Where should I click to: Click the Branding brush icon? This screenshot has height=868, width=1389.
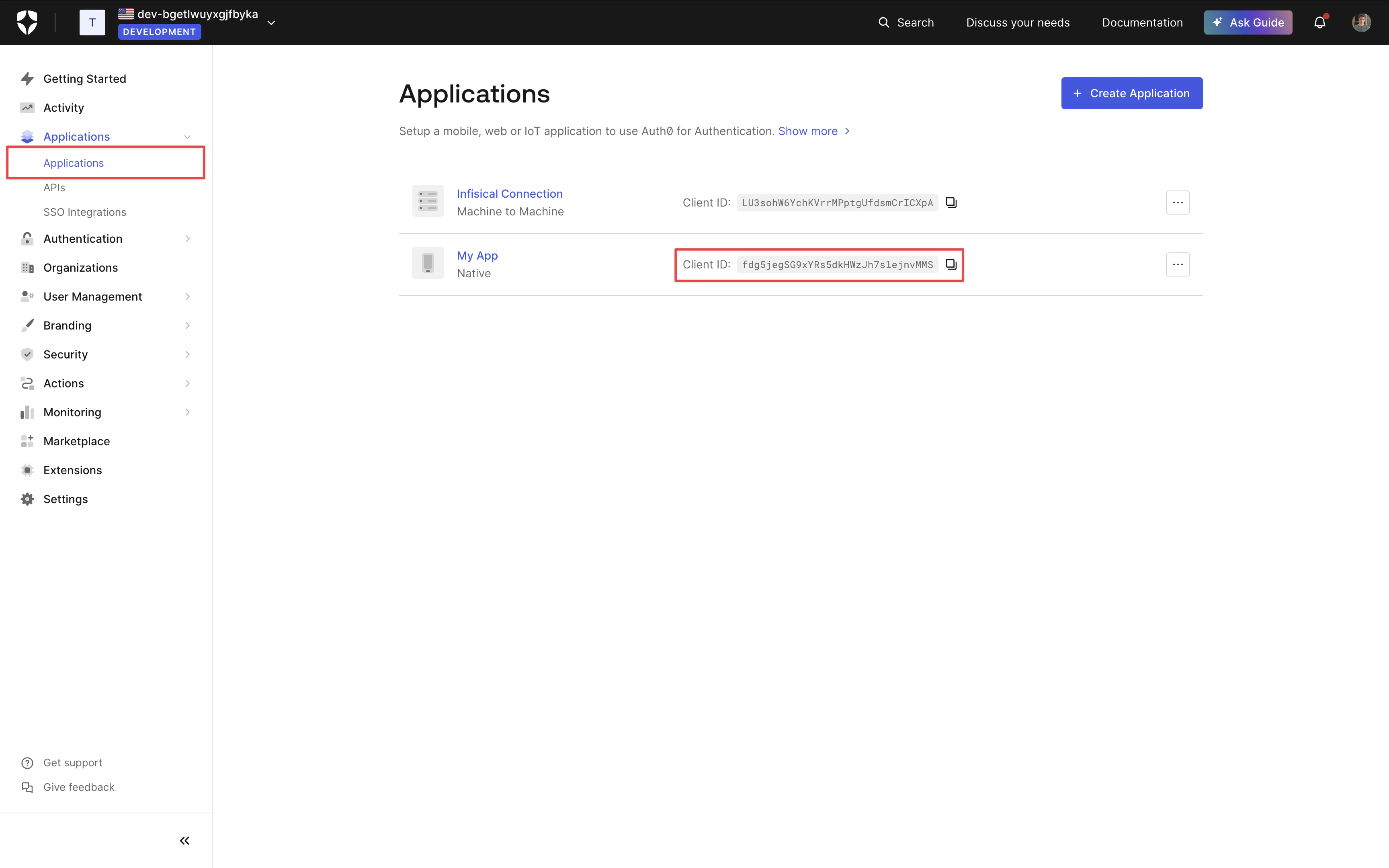tap(27, 325)
